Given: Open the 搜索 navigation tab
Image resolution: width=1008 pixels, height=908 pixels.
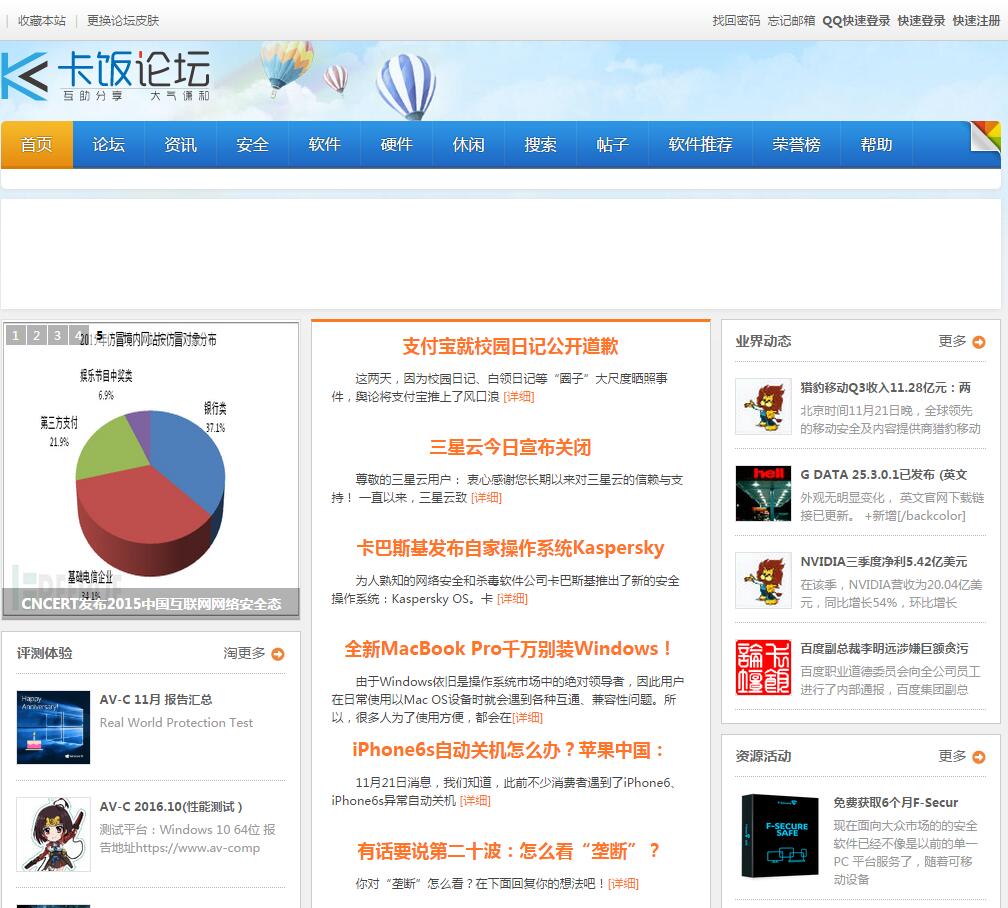Looking at the screenshot, I should 541,145.
